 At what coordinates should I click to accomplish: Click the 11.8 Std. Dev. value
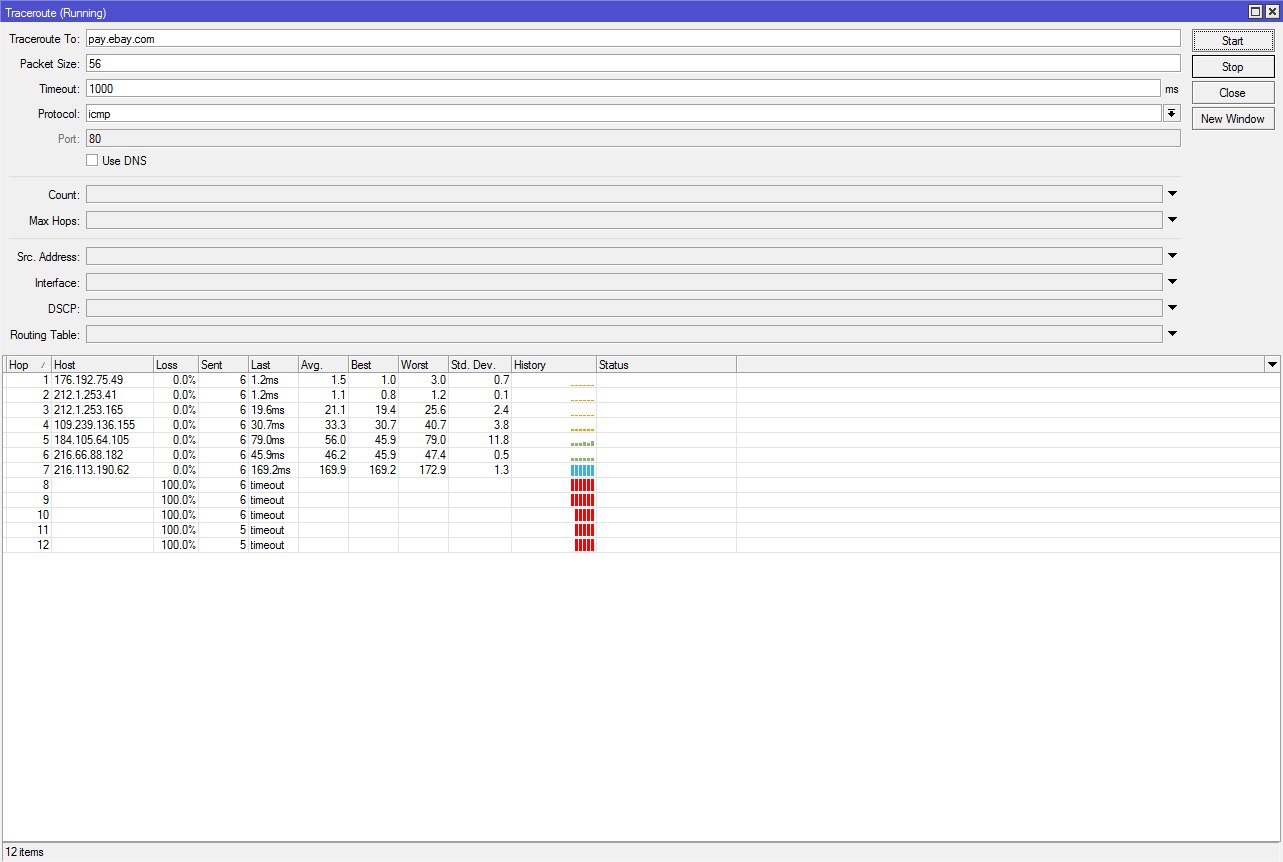point(497,440)
